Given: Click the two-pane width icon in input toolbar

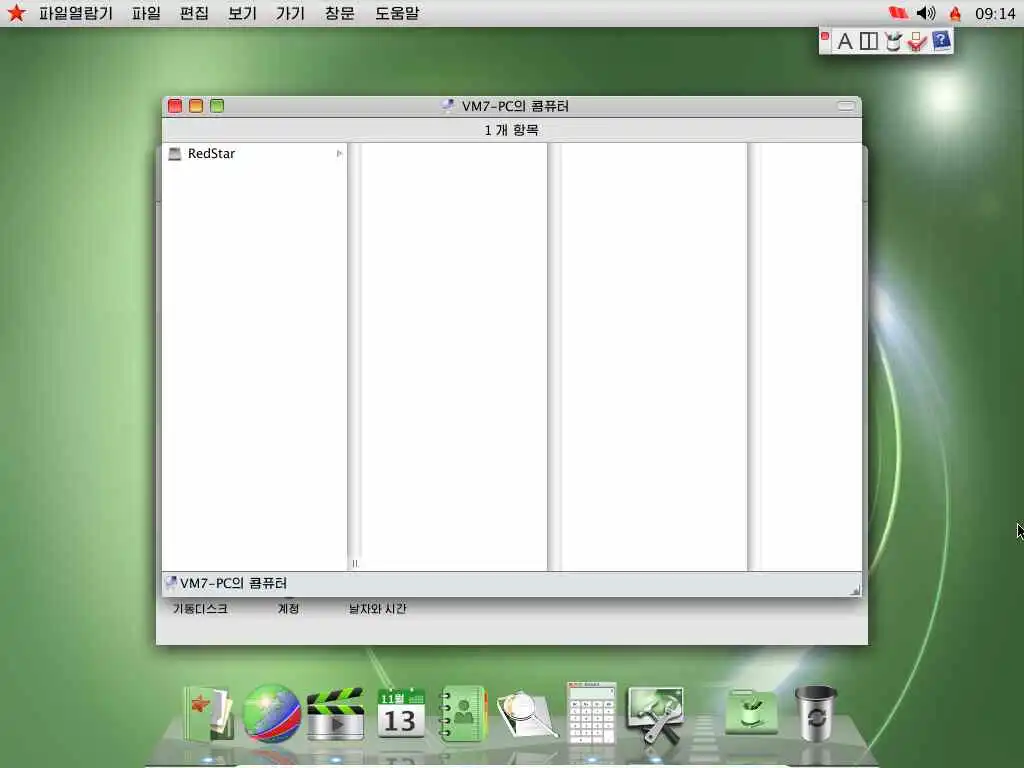Looking at the screenshot, I should (x=869, y=41).
